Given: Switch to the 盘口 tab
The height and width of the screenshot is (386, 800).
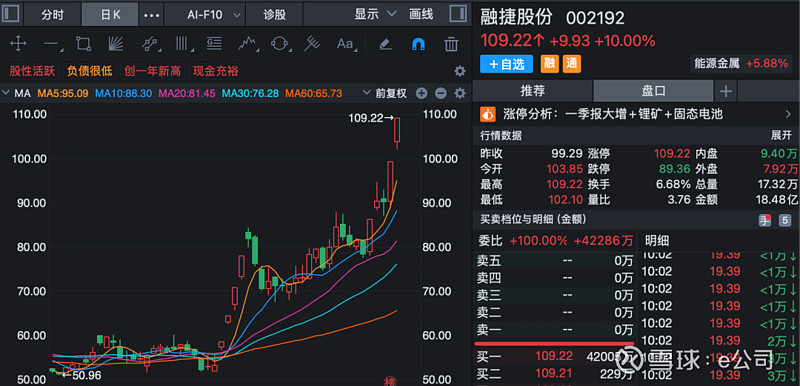Looking at the screenshot, I should point(653,91).
